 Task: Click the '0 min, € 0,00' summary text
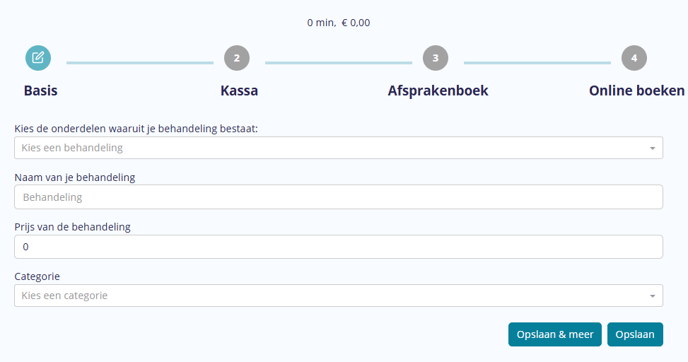tap(338, 23)
